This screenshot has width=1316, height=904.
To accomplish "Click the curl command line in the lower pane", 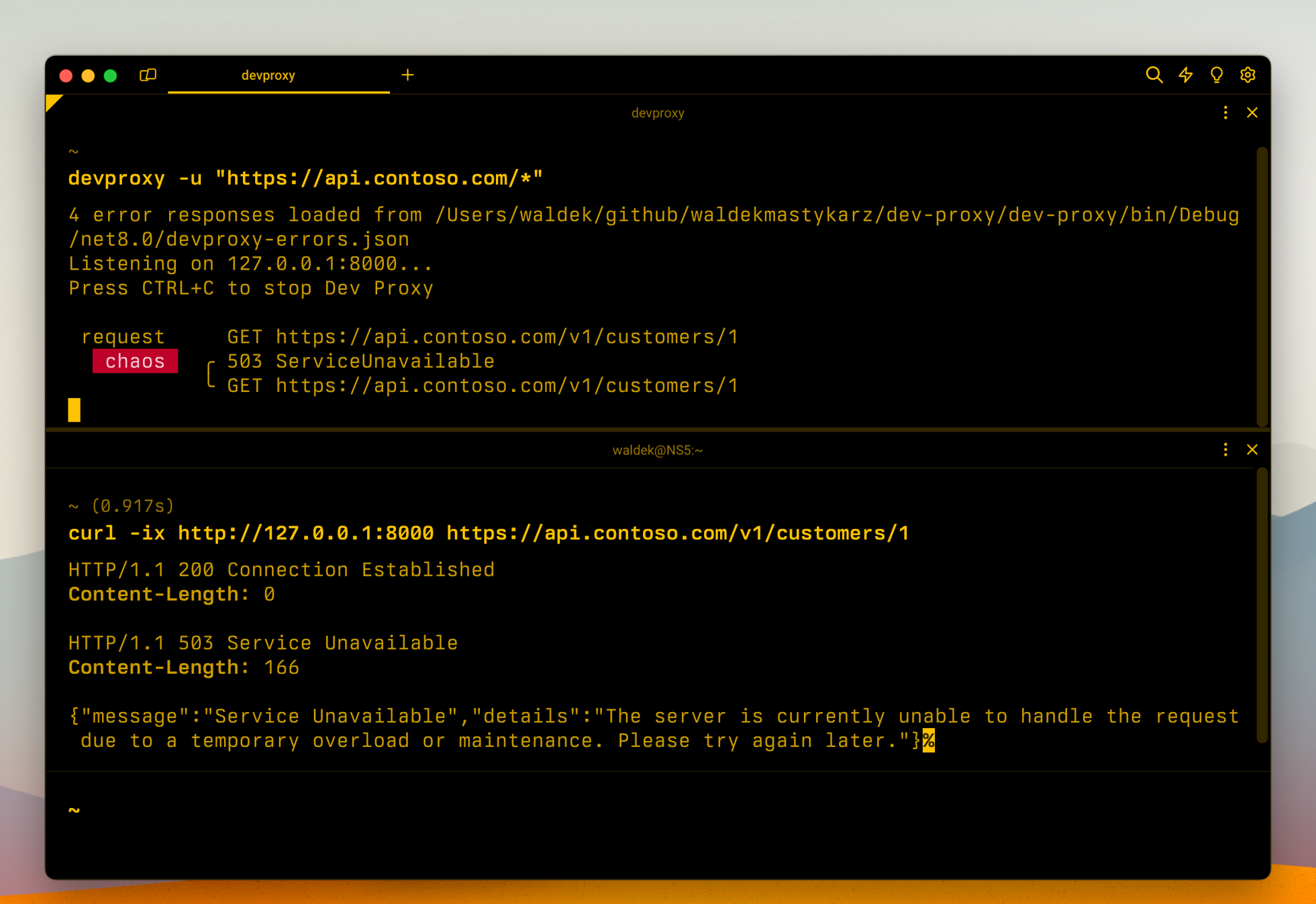I will click(488, 532).
